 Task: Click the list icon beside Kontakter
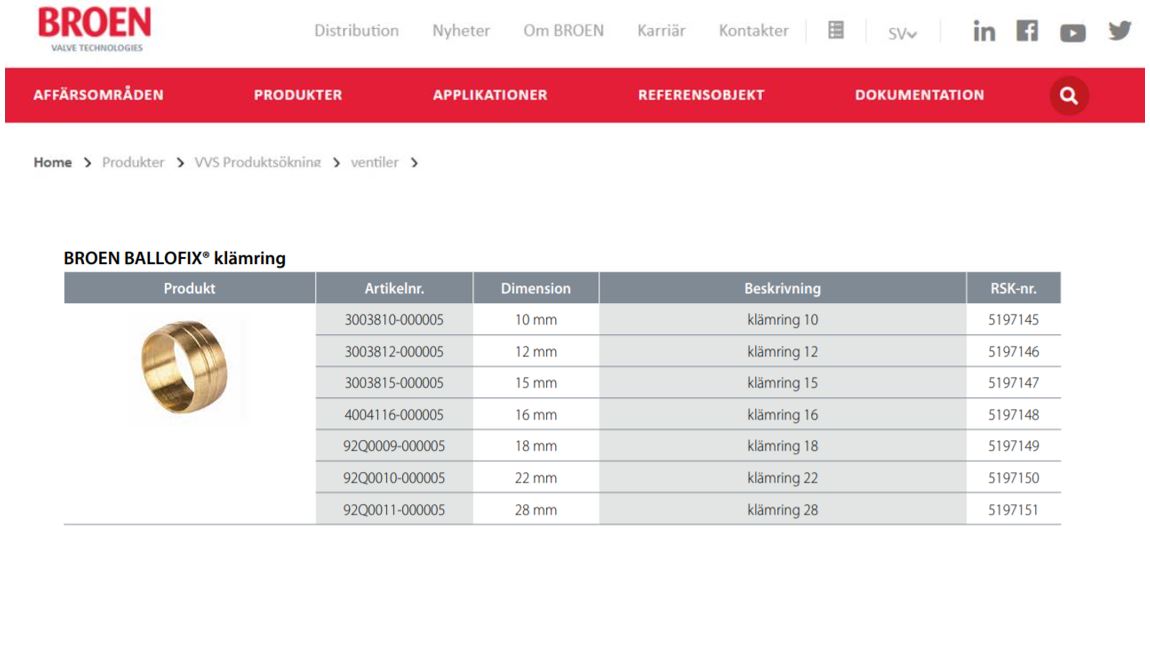[x=836, y=31]
